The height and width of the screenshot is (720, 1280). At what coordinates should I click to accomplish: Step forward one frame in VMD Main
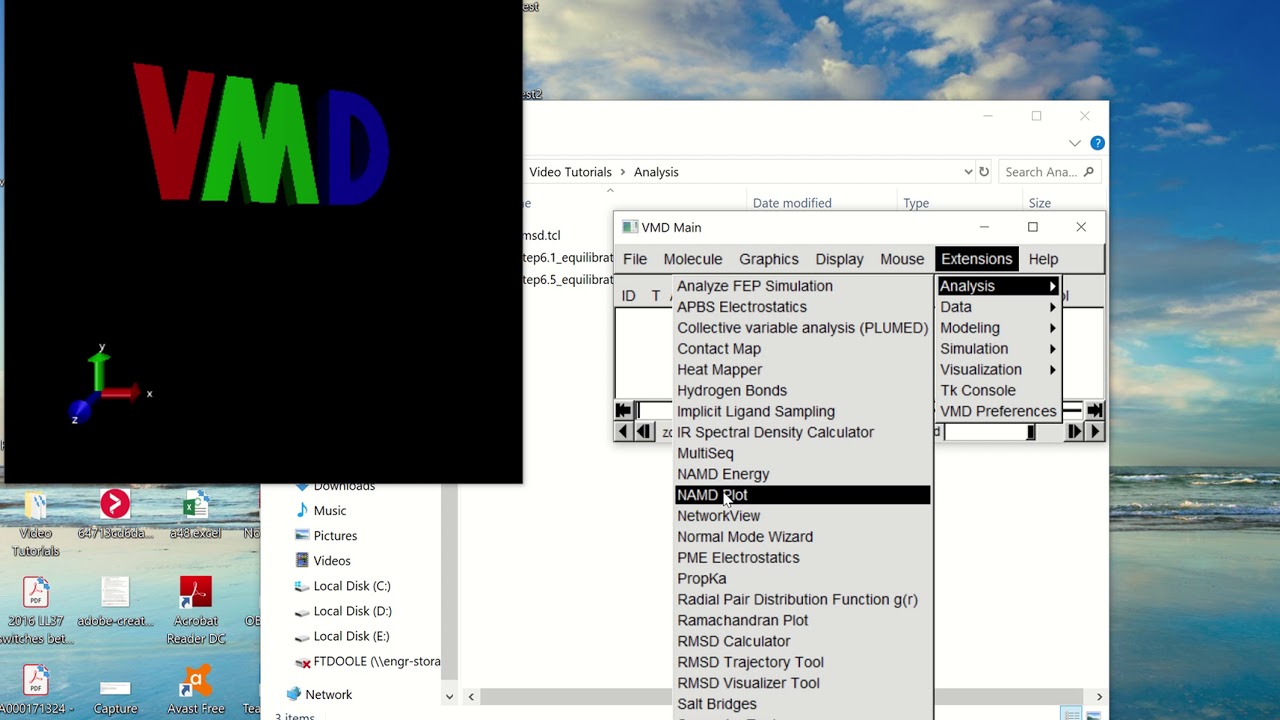tap(1074, 432)
